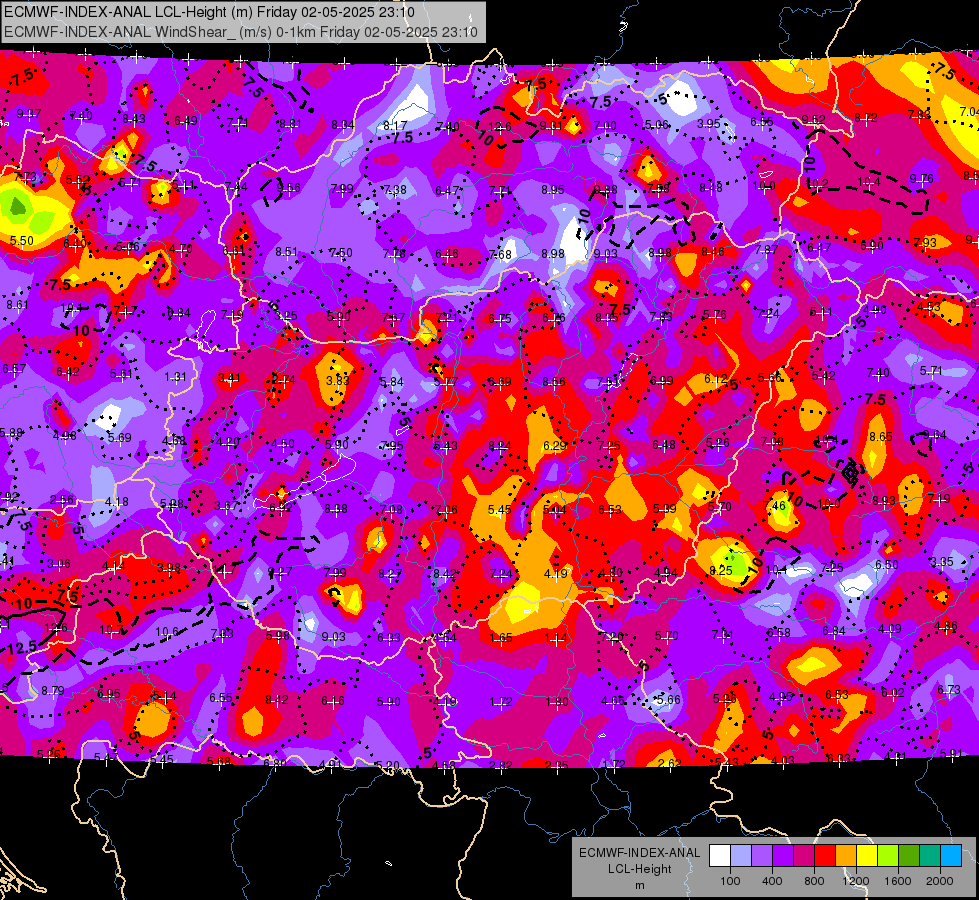This screenshot has height=900, width=979.
Task: Click the grid value 3.41
Action: coord(229,378)
